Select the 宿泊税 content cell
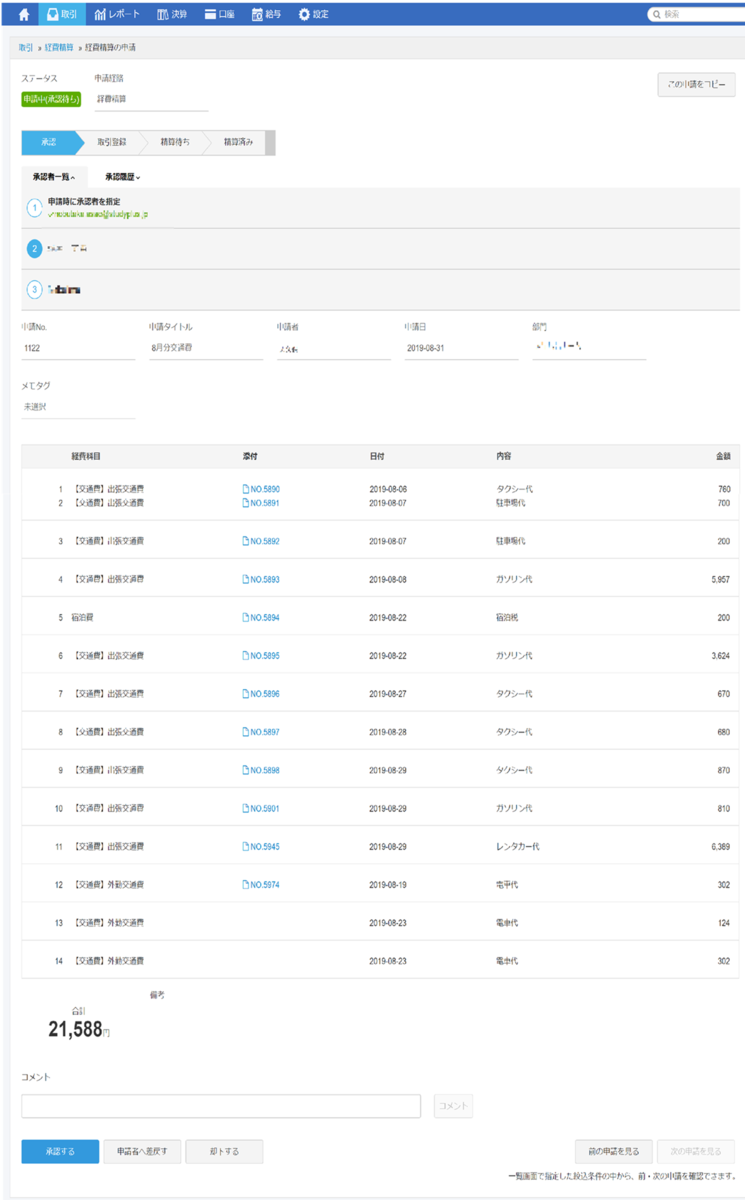Viewport: 745px width, 1200px height. tap(507, 618)
